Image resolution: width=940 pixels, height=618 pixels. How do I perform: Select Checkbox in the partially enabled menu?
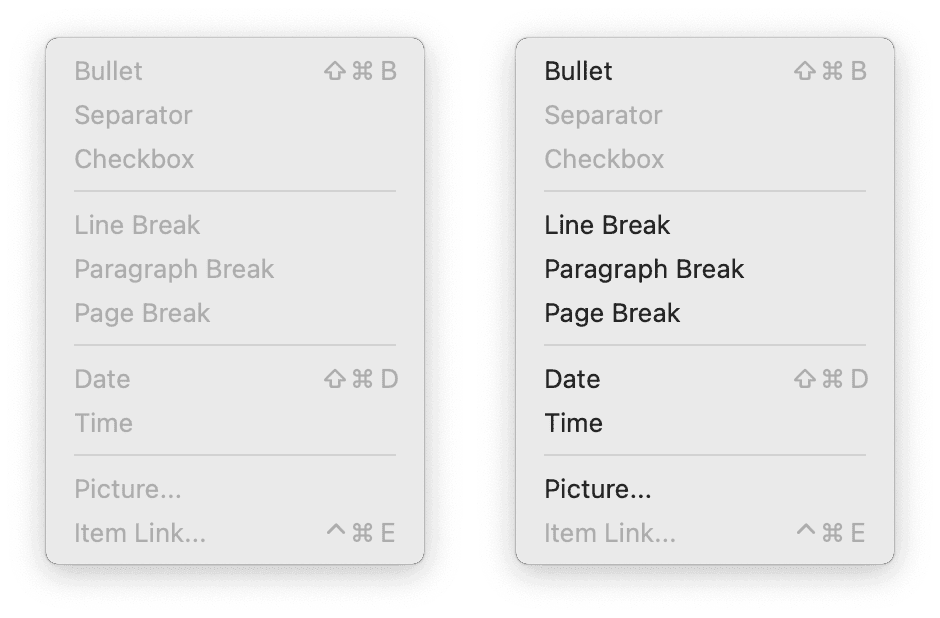(604, 159)
